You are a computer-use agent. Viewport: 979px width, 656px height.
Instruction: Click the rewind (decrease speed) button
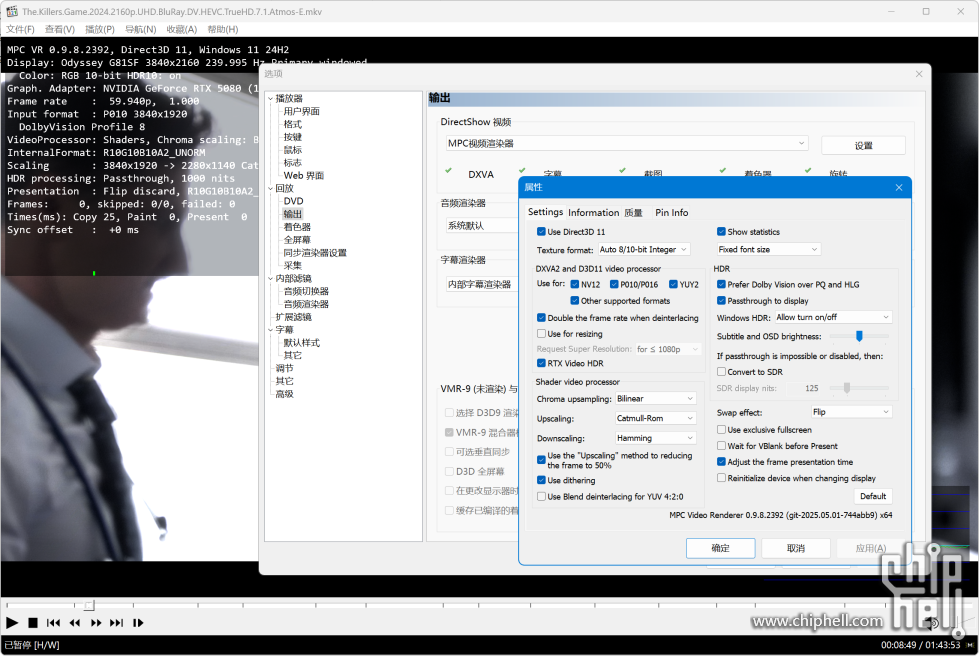pyautogui.click(x=75, y=622)
